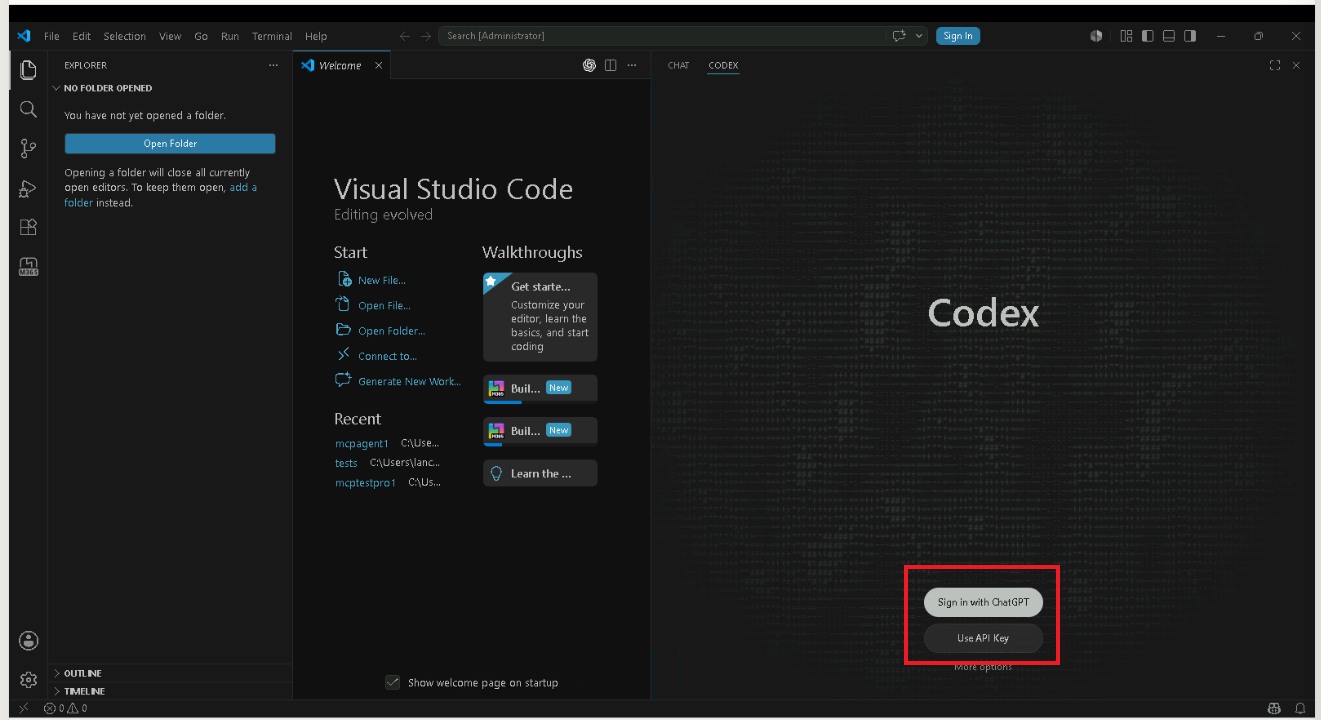The width and height of the screenshot is (1321, 720).
Task: Click the blue Sign In button
Action: click(x=958, y=36)
